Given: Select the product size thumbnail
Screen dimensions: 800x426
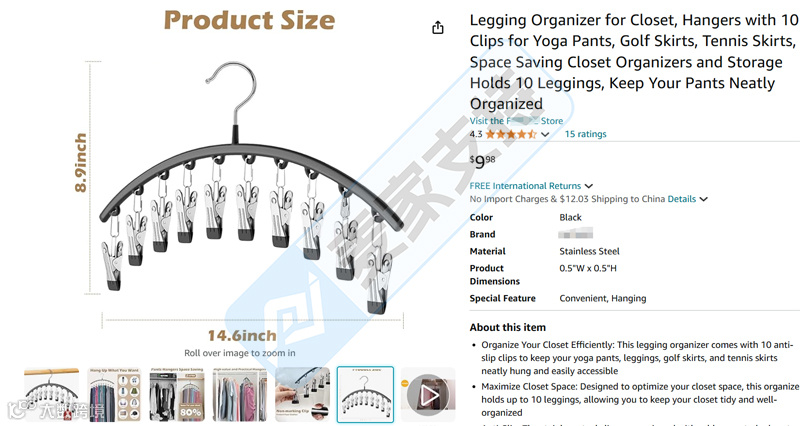Looking at the screenshot, I should pyautogui.click(x=365, y=394).
